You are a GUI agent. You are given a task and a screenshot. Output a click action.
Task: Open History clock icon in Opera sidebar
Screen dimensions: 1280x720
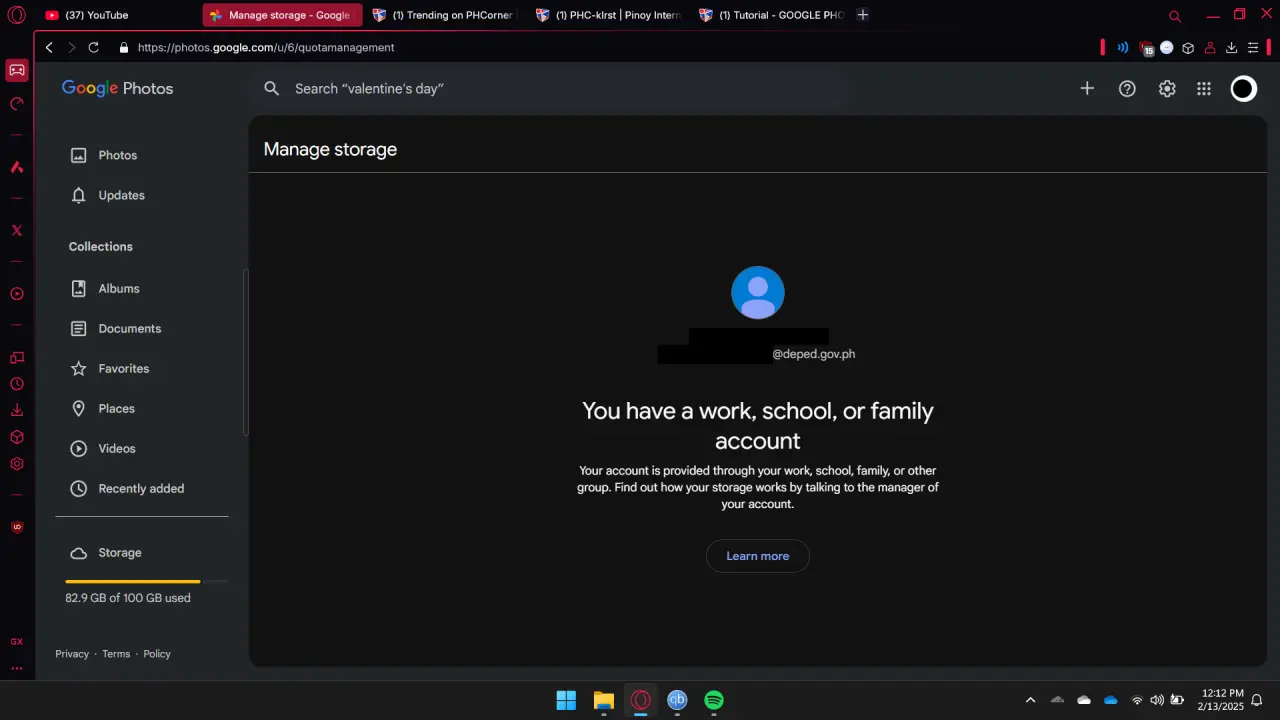(16, 384)
